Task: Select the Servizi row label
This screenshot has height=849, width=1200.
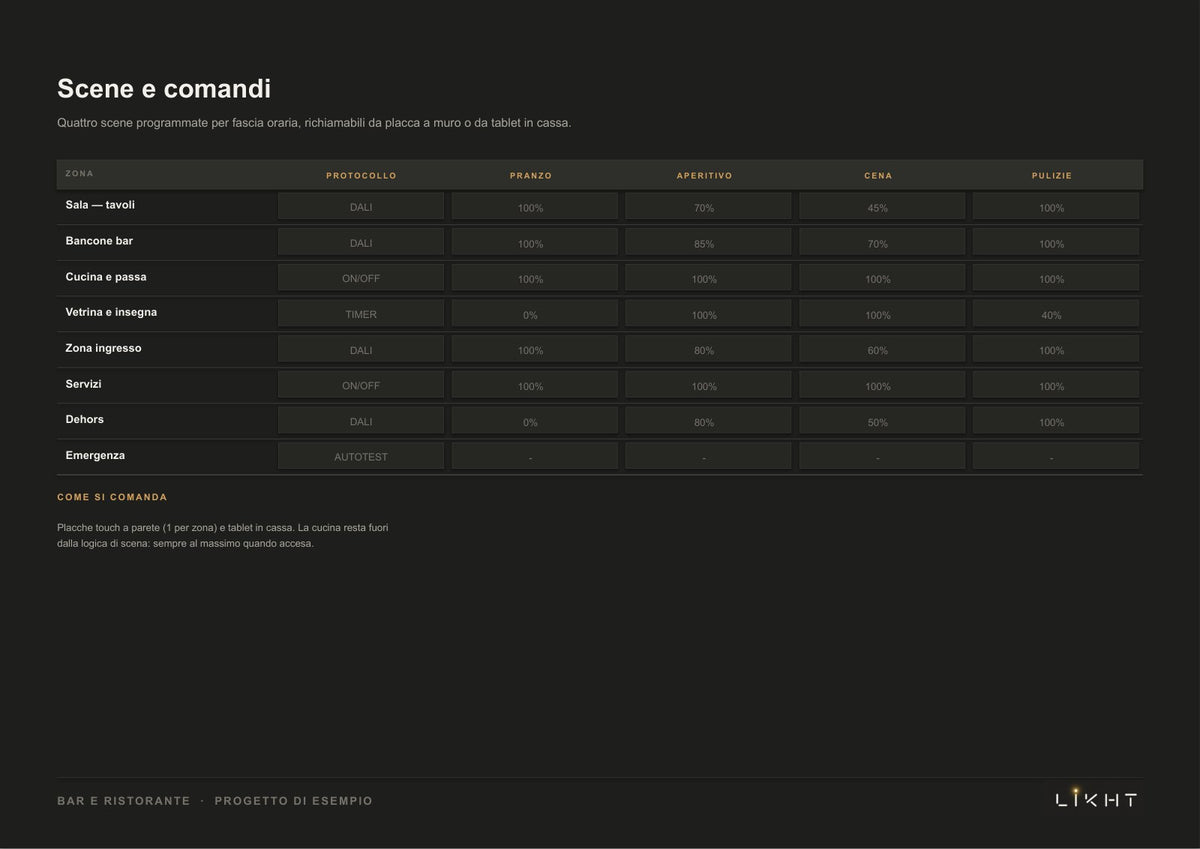Action: pyautogui.click(x=83, y=384)
